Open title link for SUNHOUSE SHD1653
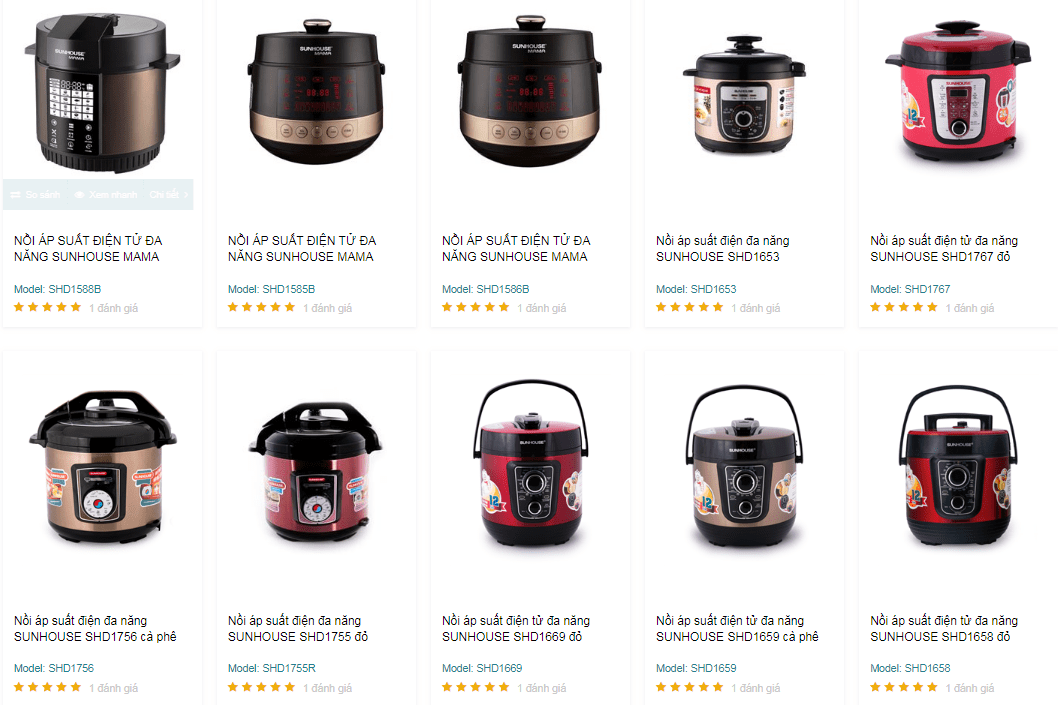 [723, 248]
